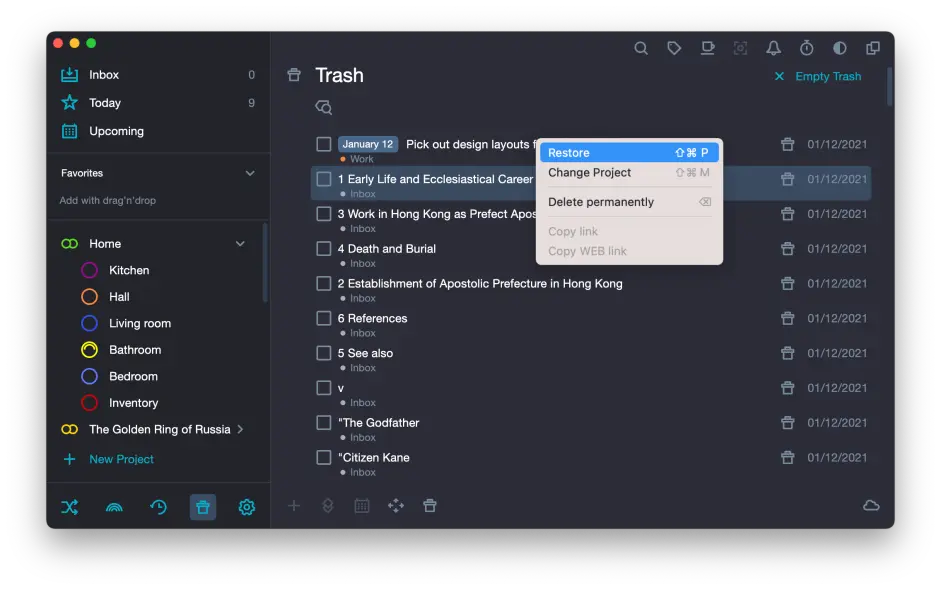Check the '4 Death and Burial' task checkbox
Image resolution: width=941 pixels, height=590 pixels.
pos(324,249)
